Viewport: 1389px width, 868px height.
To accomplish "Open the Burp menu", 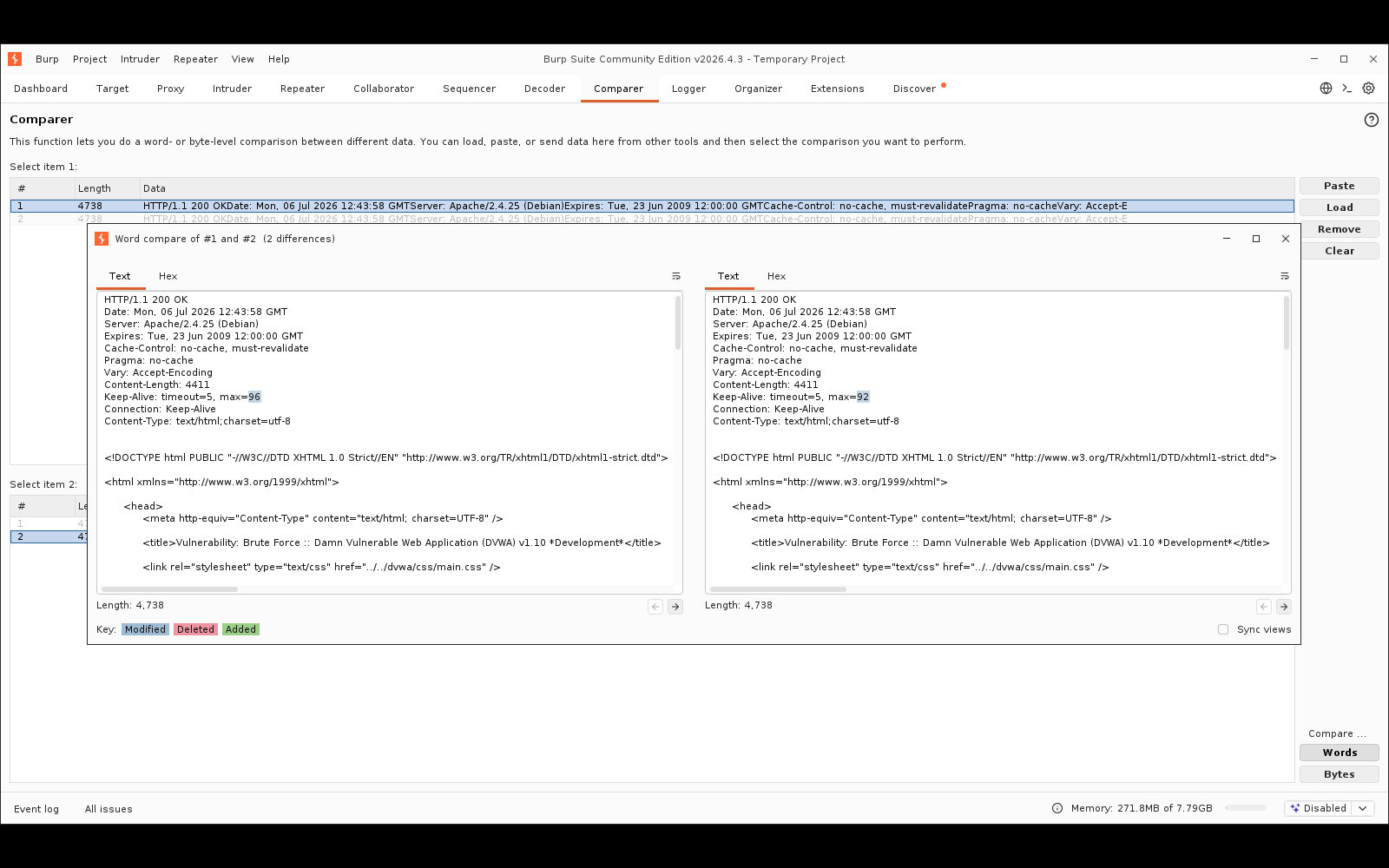I will [x=47, y=59].
